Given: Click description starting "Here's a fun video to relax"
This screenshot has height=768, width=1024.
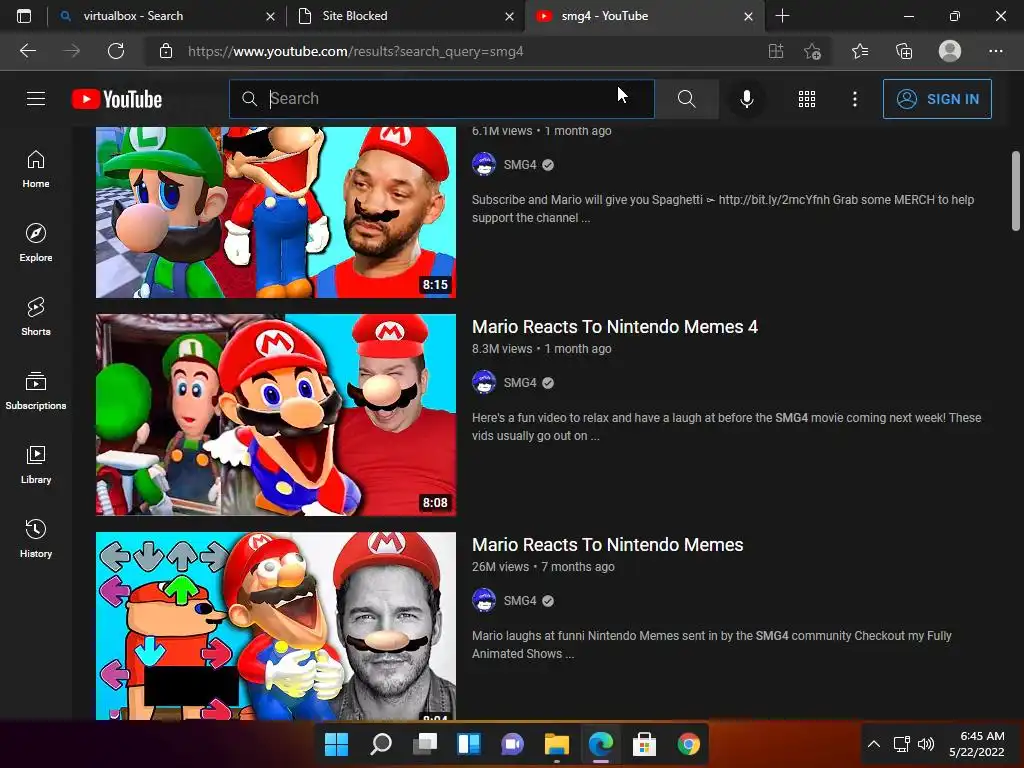Looking at the screenshot, I should (x=726, y=427).
